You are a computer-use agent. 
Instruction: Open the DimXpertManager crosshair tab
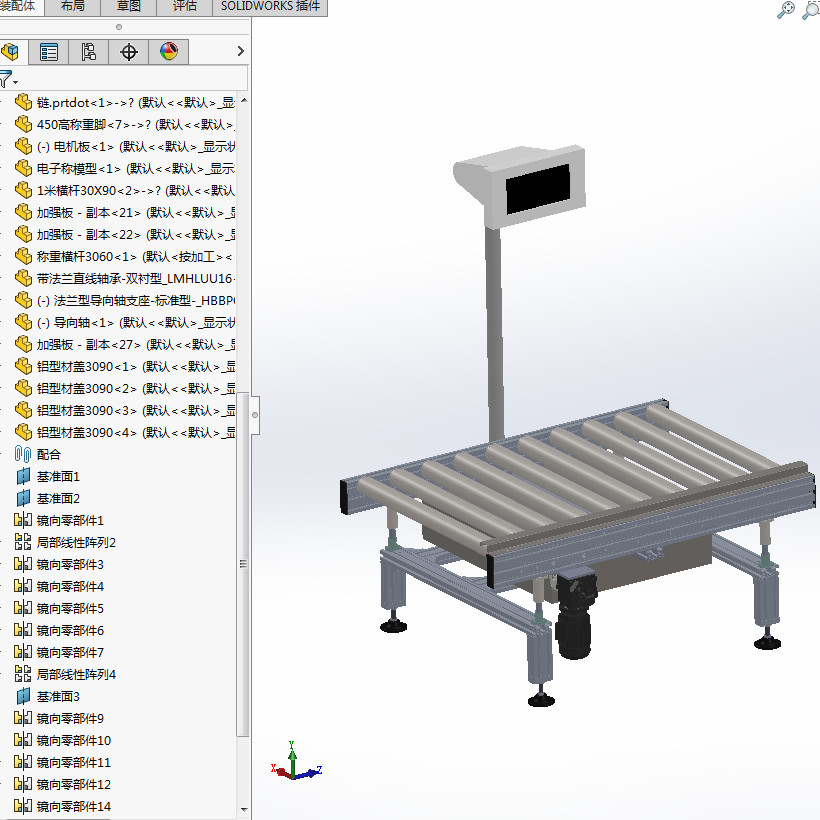[129, 52]
